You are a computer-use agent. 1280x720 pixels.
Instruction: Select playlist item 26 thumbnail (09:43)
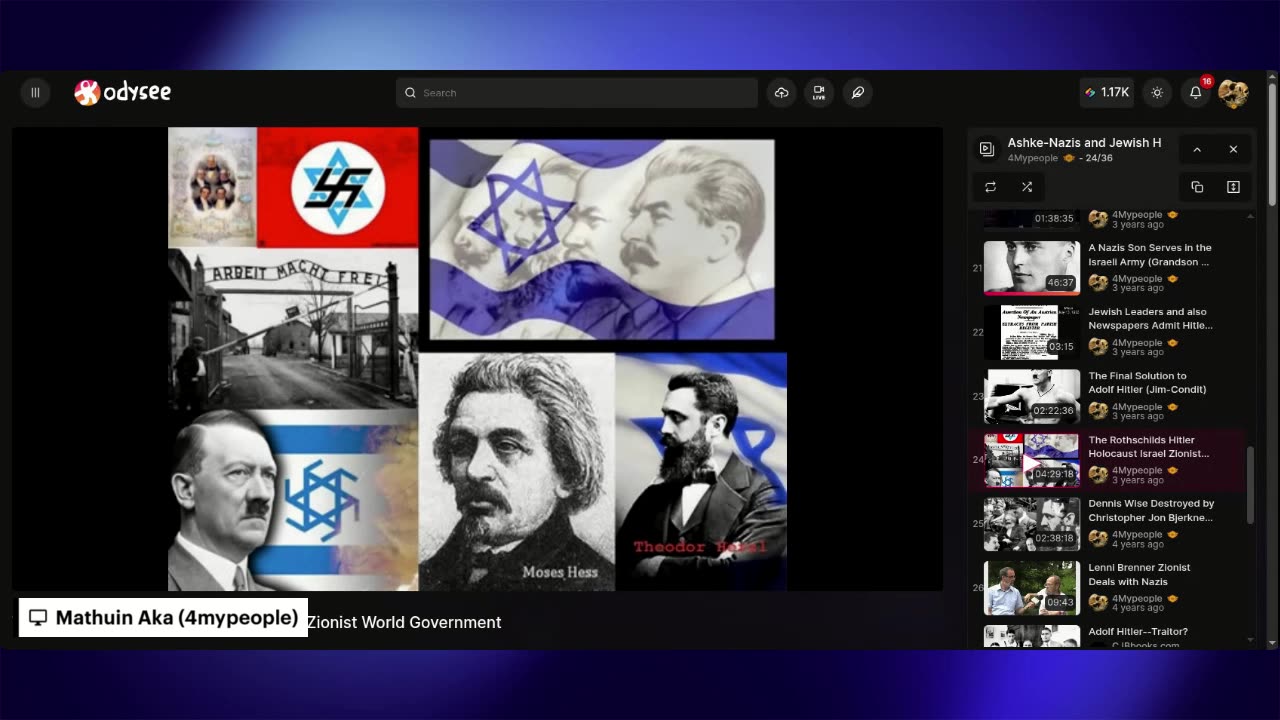(x=1032, y=587)
